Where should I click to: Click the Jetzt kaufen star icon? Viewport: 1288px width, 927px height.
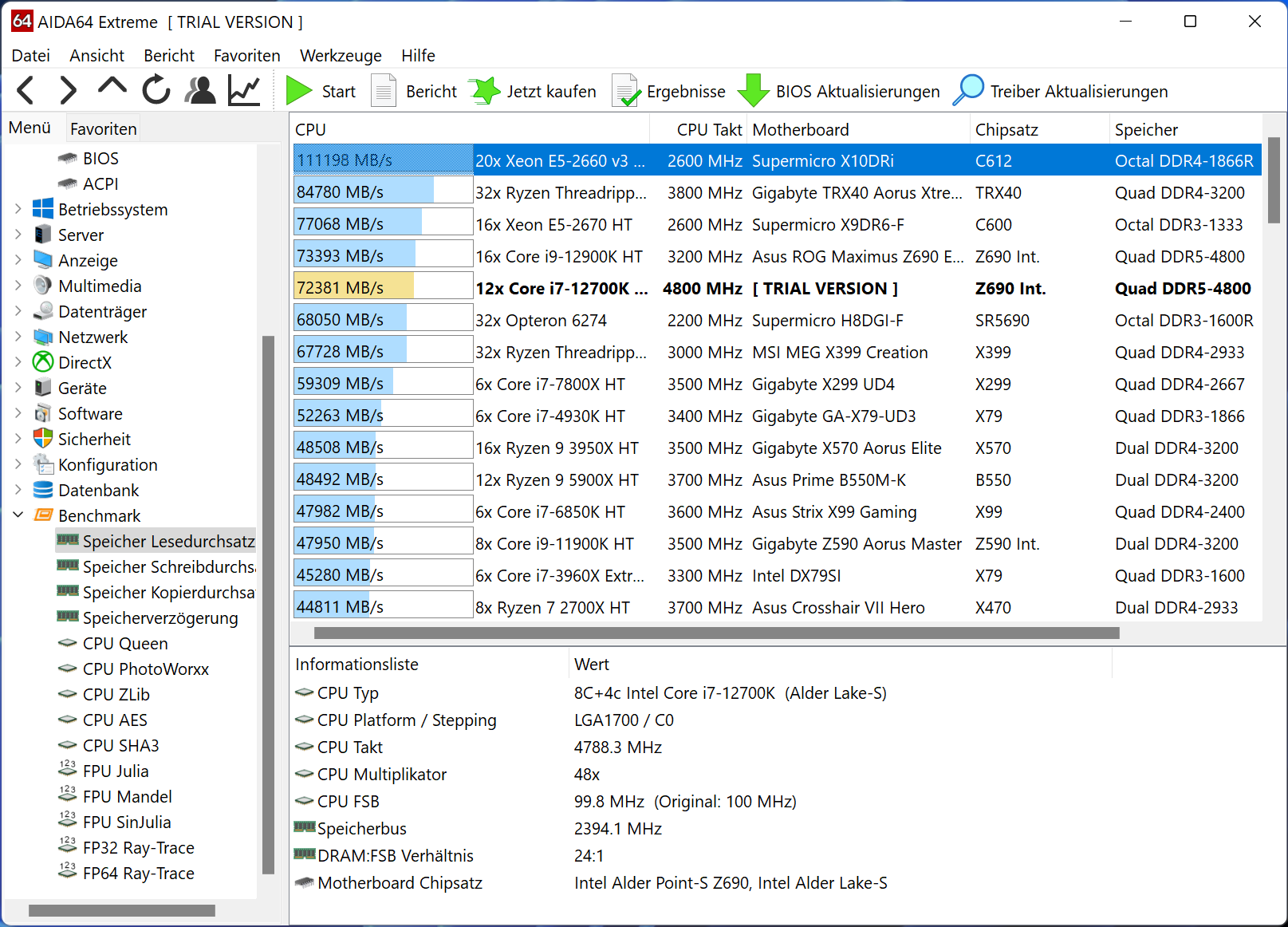click(x=483, y=90)
